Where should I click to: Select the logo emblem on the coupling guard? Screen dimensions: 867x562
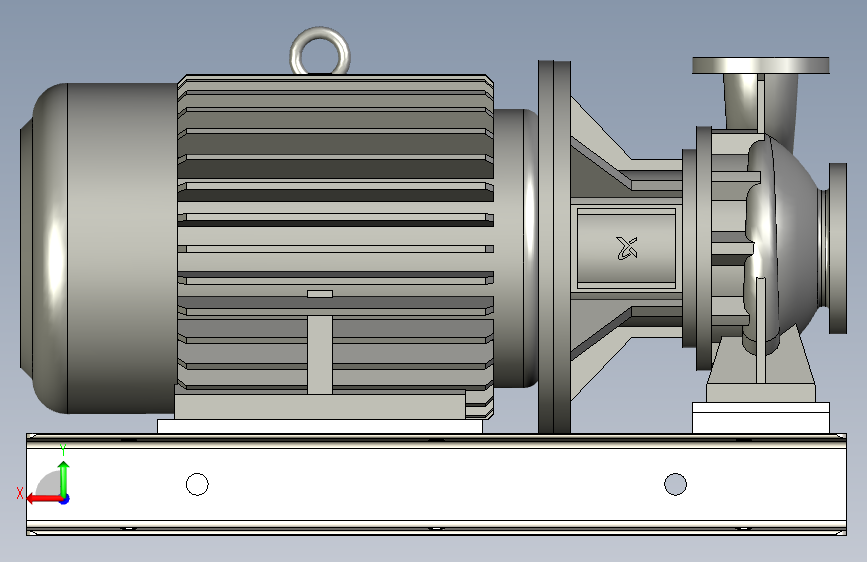[626, 248]
